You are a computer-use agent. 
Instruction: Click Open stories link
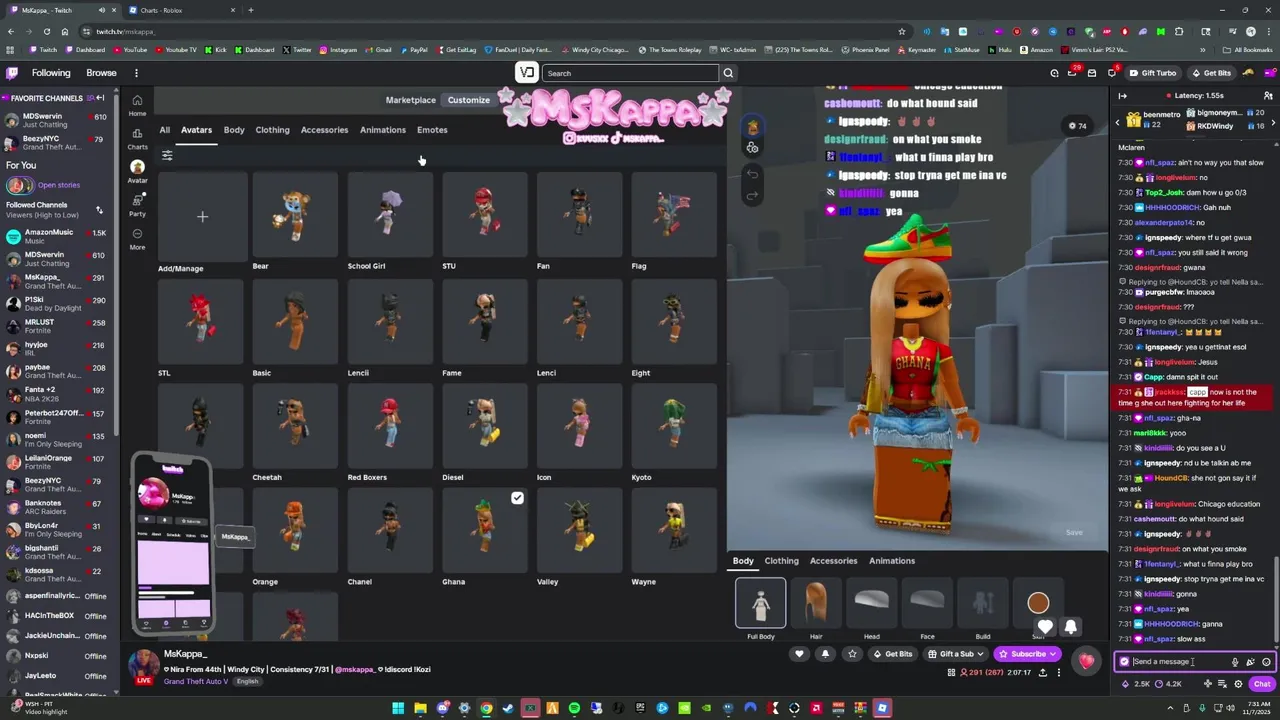[x=59, y=185]
